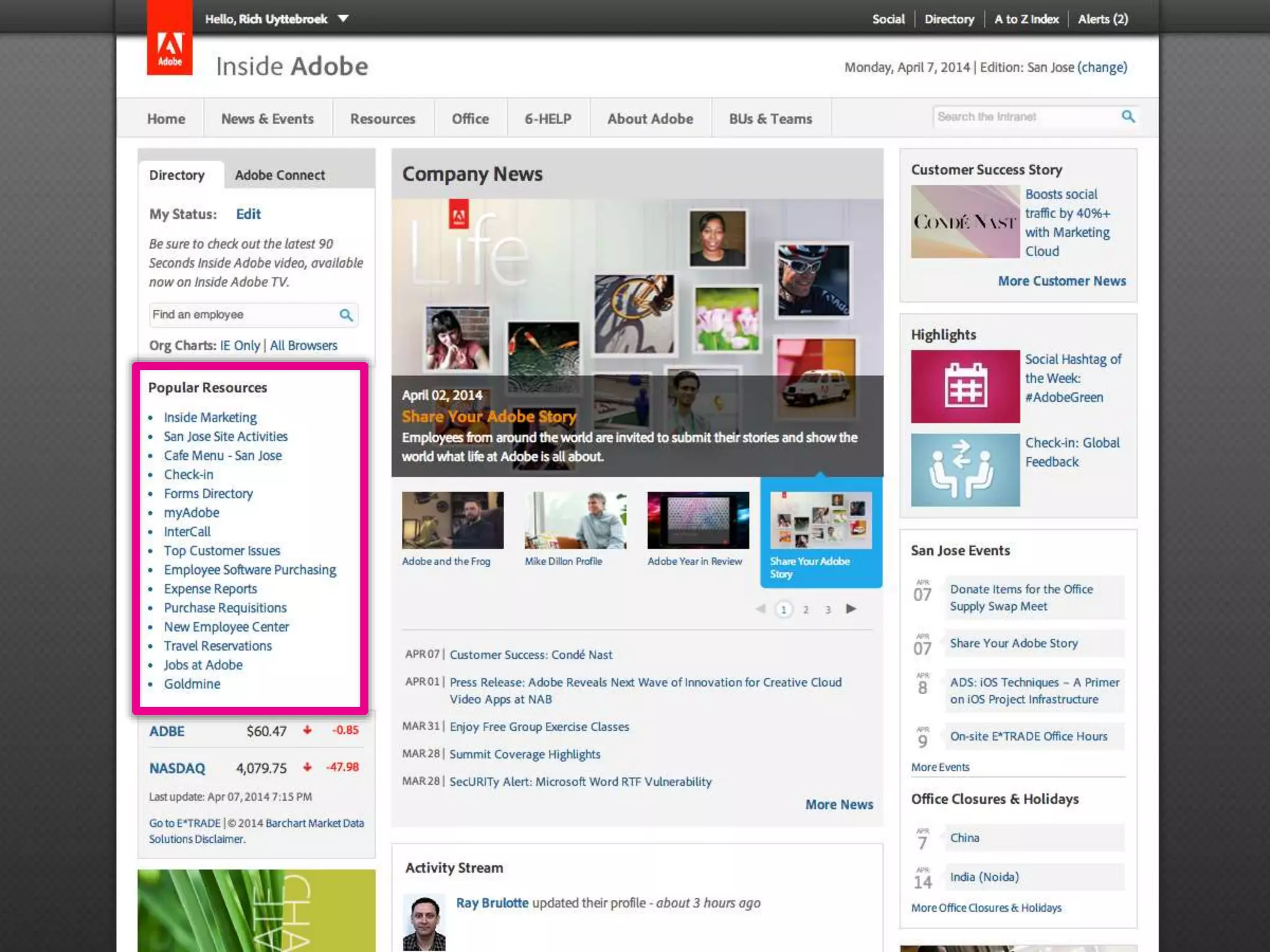Open the All Browsers org chart link

303,345
